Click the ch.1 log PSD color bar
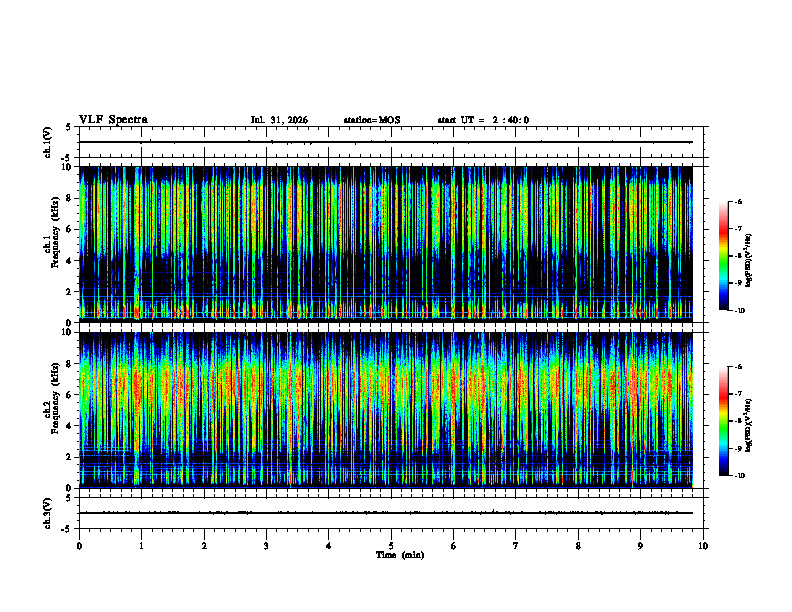 tap(723, 256)
